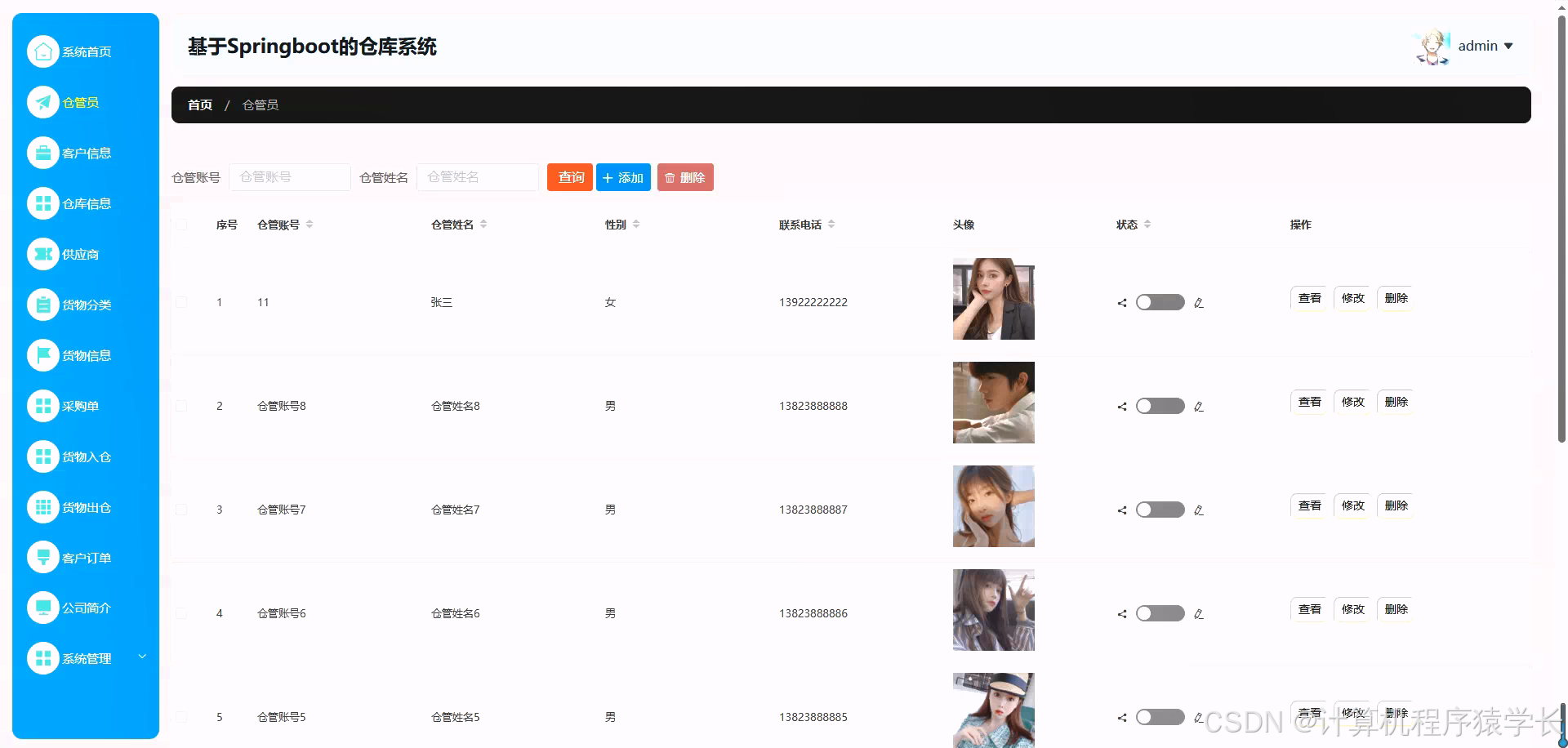
Task: Open the admin account dropdown
Action: pyautogui.click(x=1485, y=46)
